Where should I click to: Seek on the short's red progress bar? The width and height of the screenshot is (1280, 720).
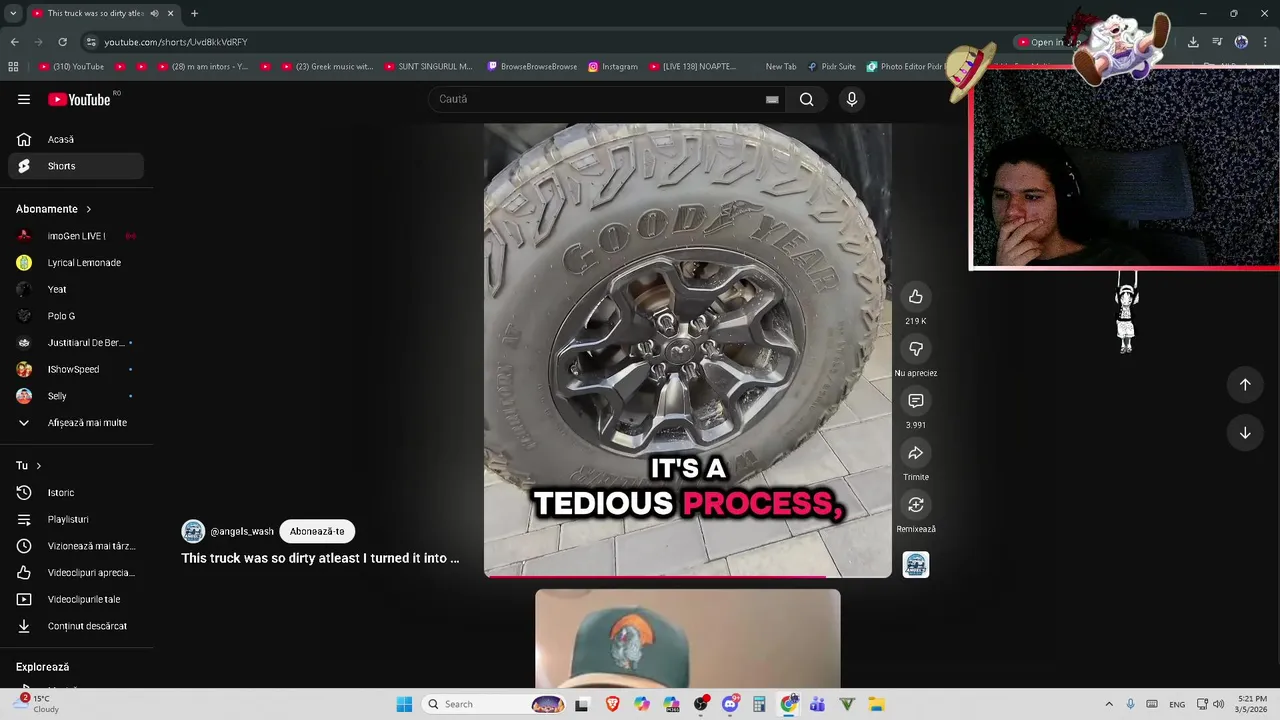[x=688, y=576]
